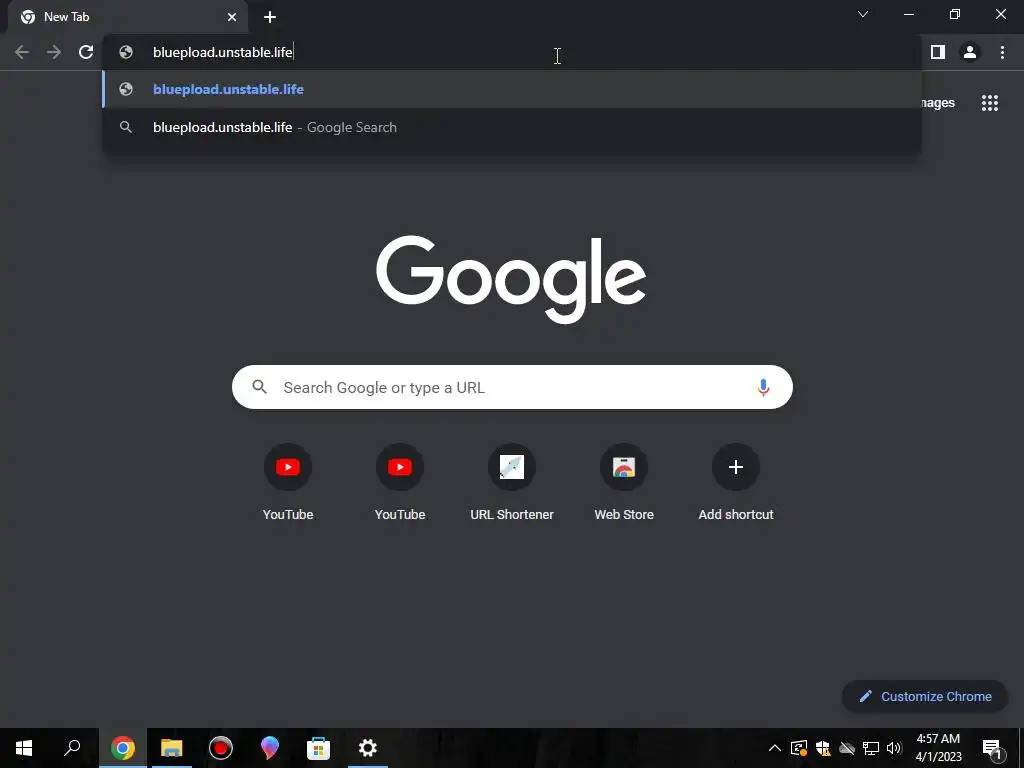1024x768 pixels.
Task: Open the first YouTube shortcut
Action: pos(288,483)
